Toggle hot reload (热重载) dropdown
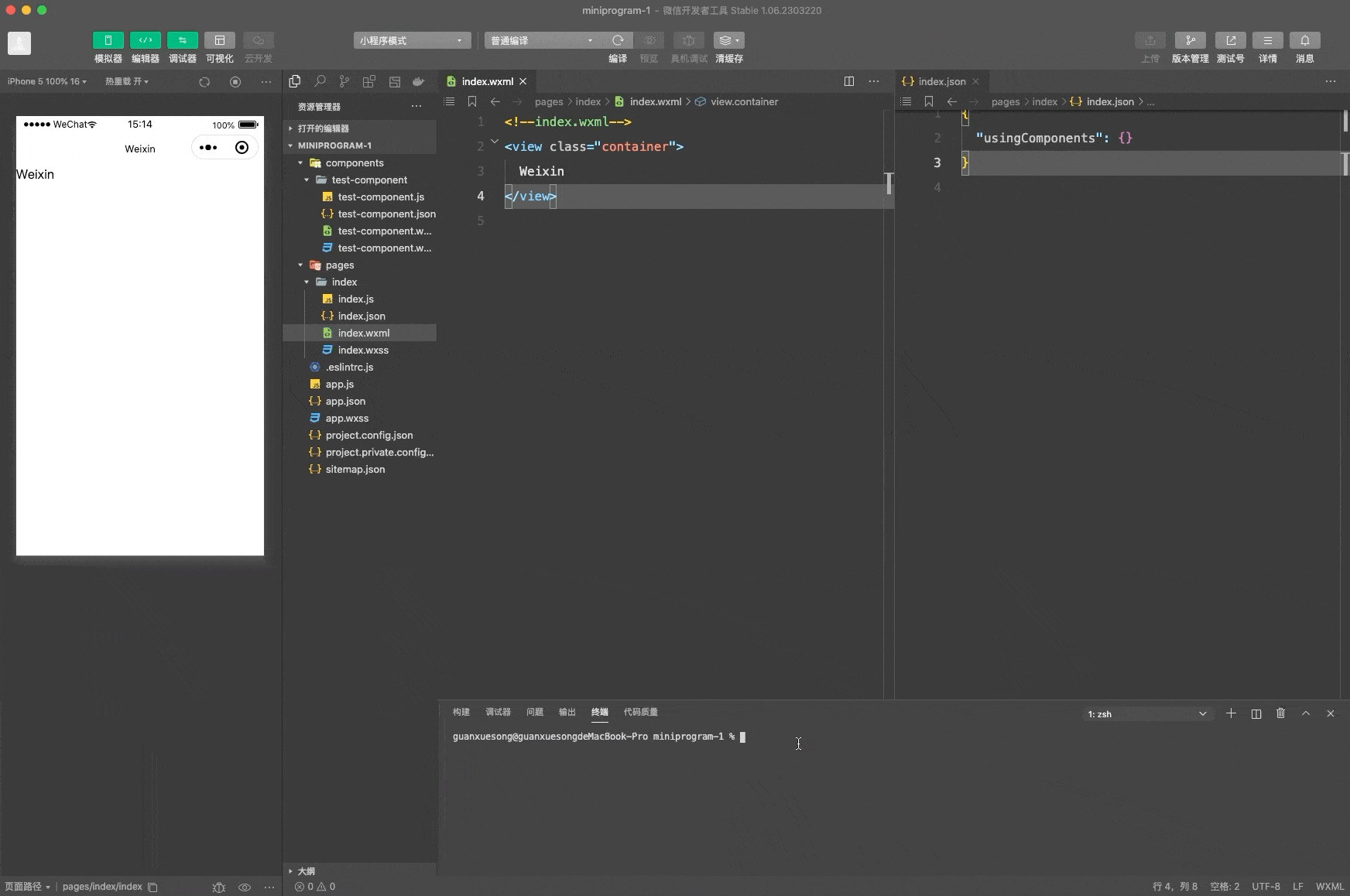 point(127,81)
